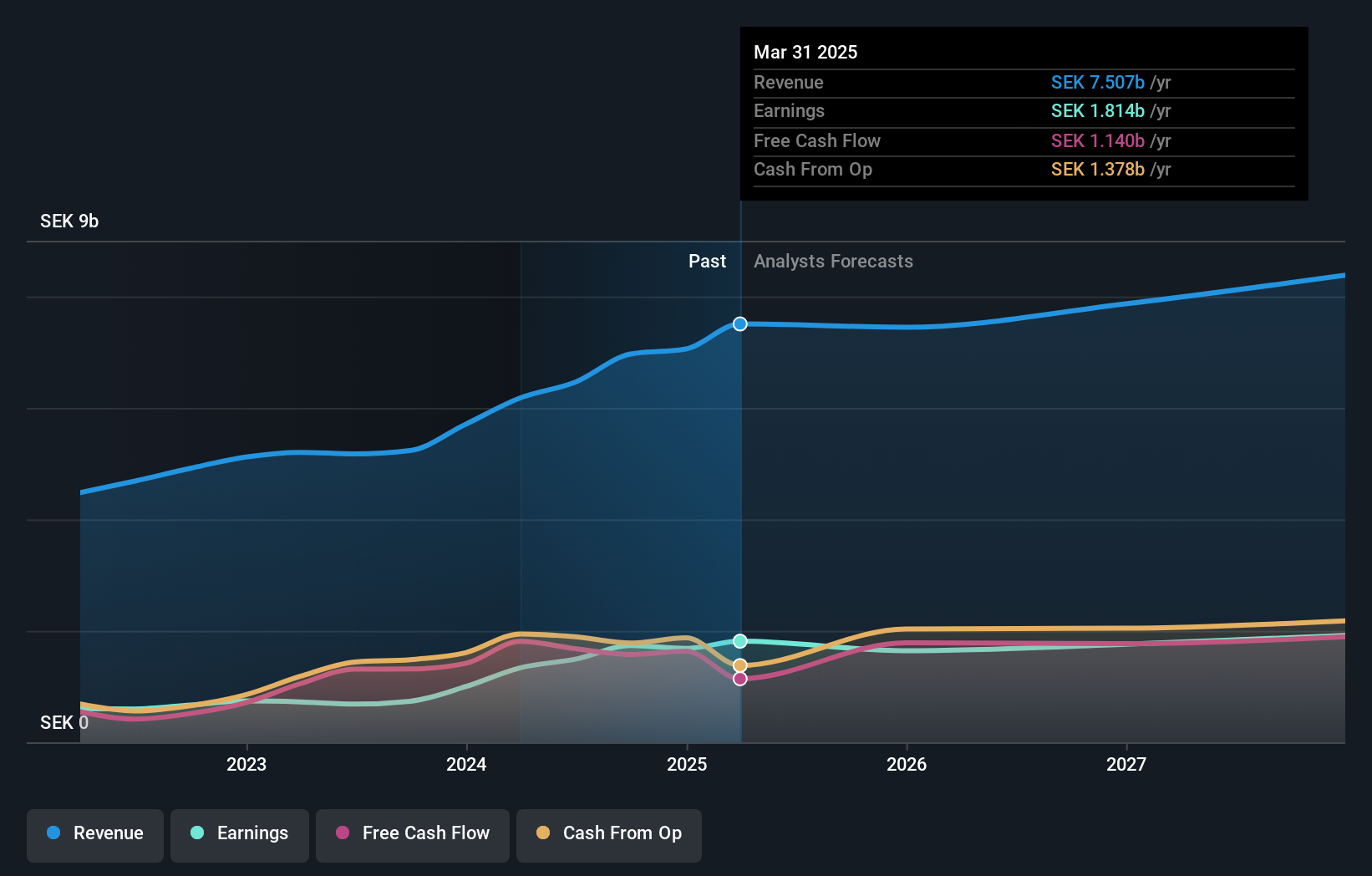Toggle the Cash From Op legend button
This screenshot has width=1372, height=876.
tap(609, 835)
